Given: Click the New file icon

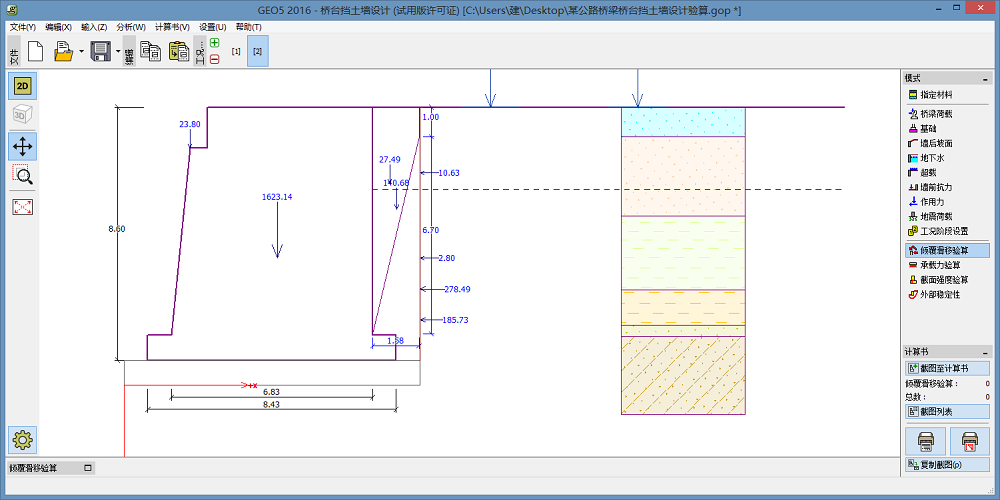Looking at the screenshot, I should [35, 51].
